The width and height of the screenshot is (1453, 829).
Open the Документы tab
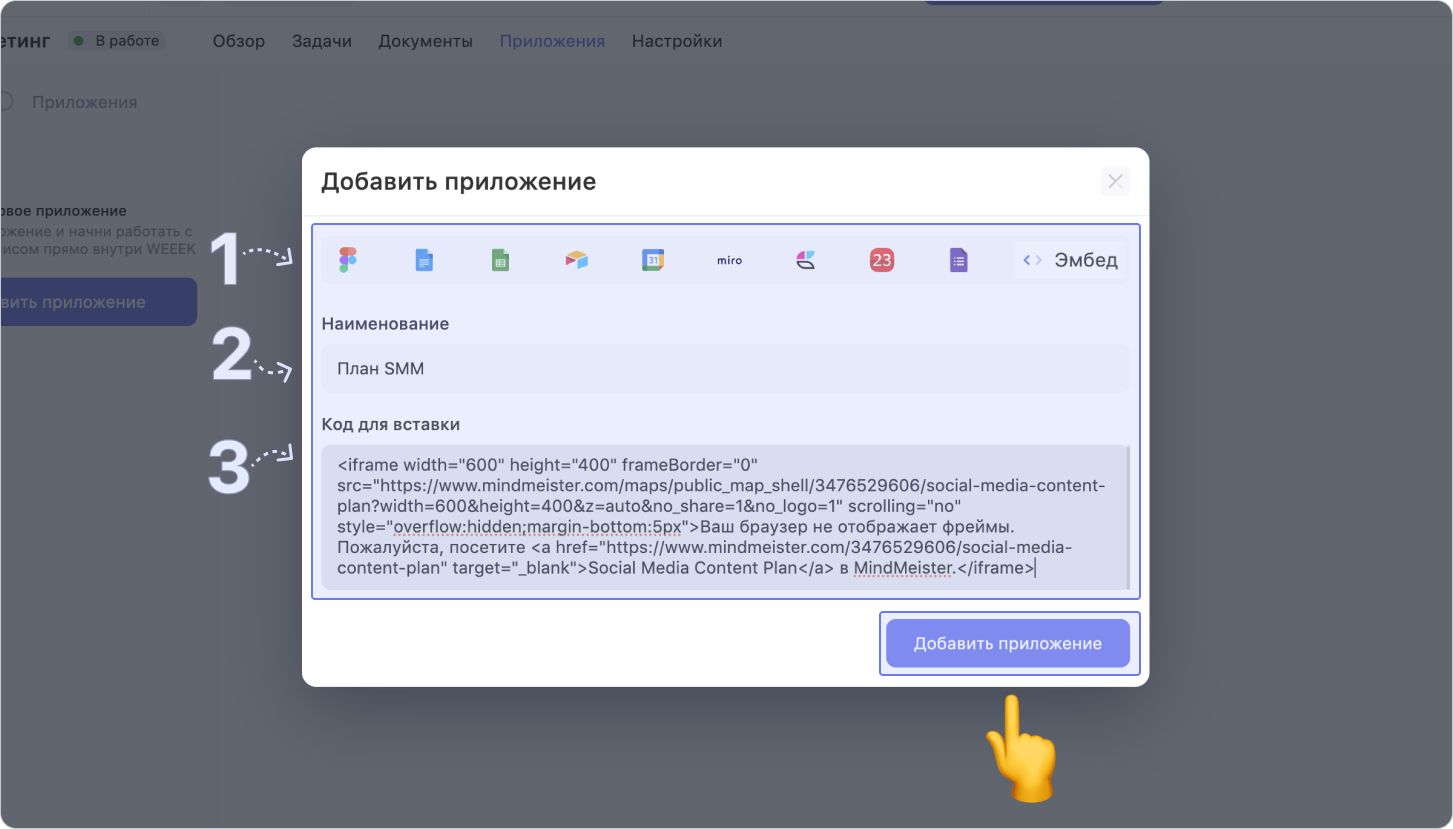coord(425,41)
